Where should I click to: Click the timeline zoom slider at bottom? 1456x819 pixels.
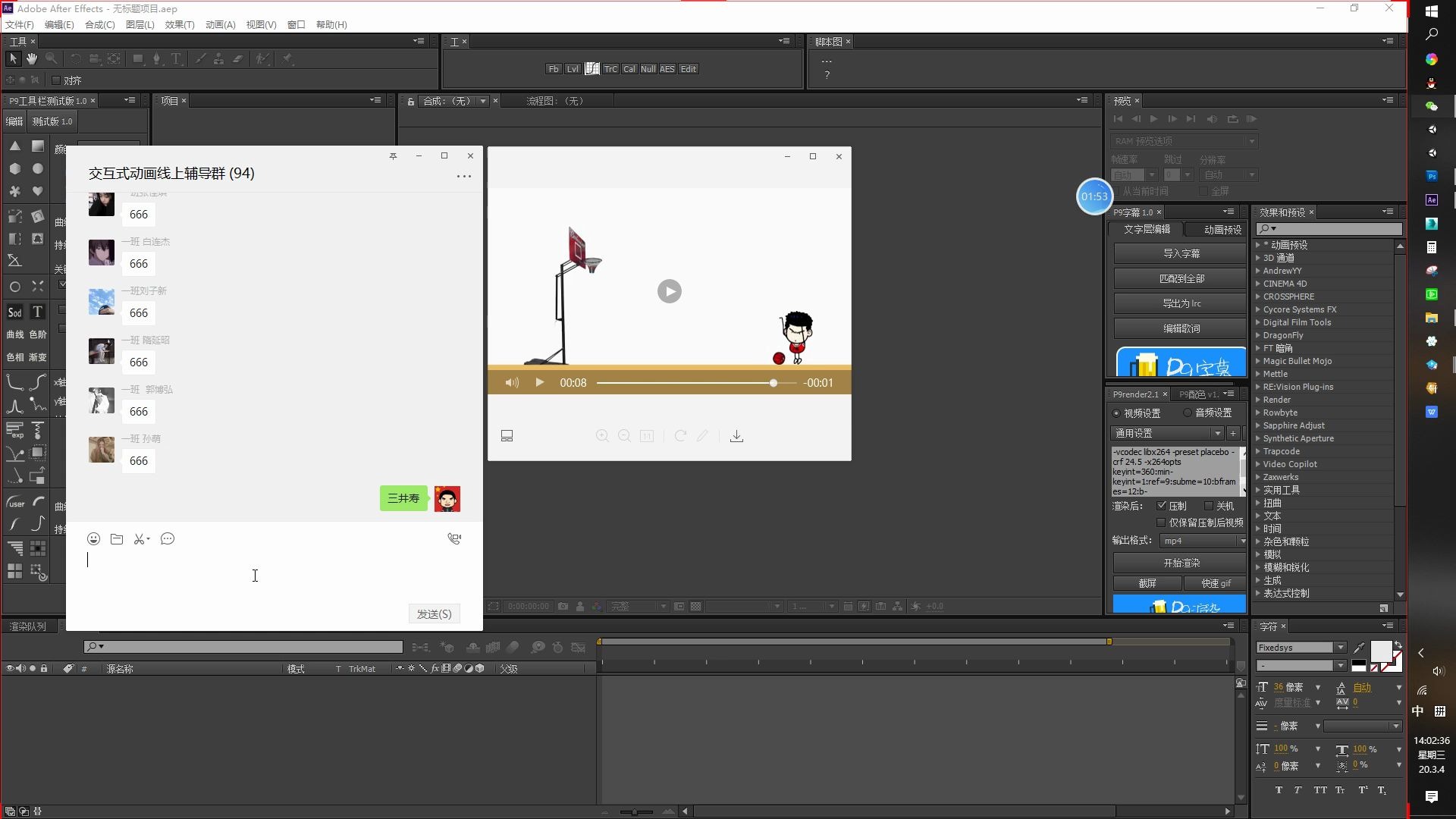tap(635, 811)
